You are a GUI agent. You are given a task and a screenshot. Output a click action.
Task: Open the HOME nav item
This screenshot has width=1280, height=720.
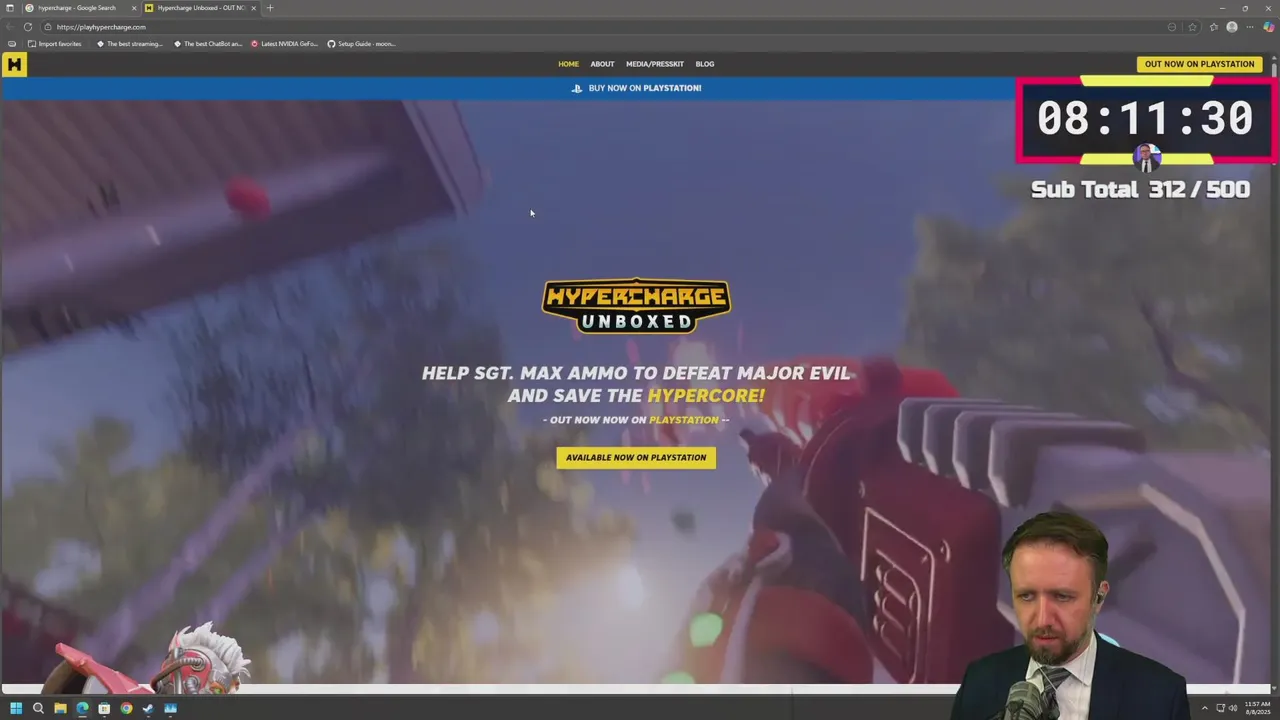coord(568,64)
